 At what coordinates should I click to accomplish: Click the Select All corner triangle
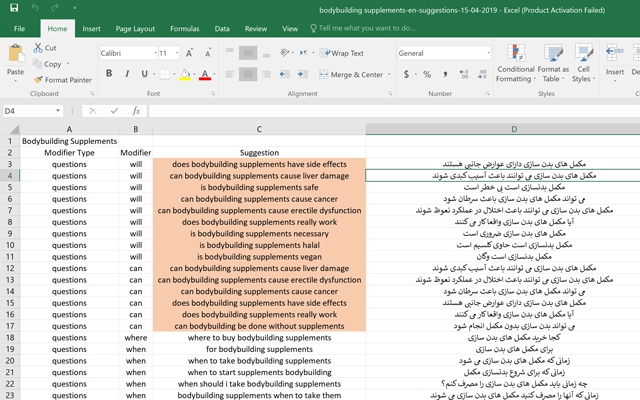point(14,129)
